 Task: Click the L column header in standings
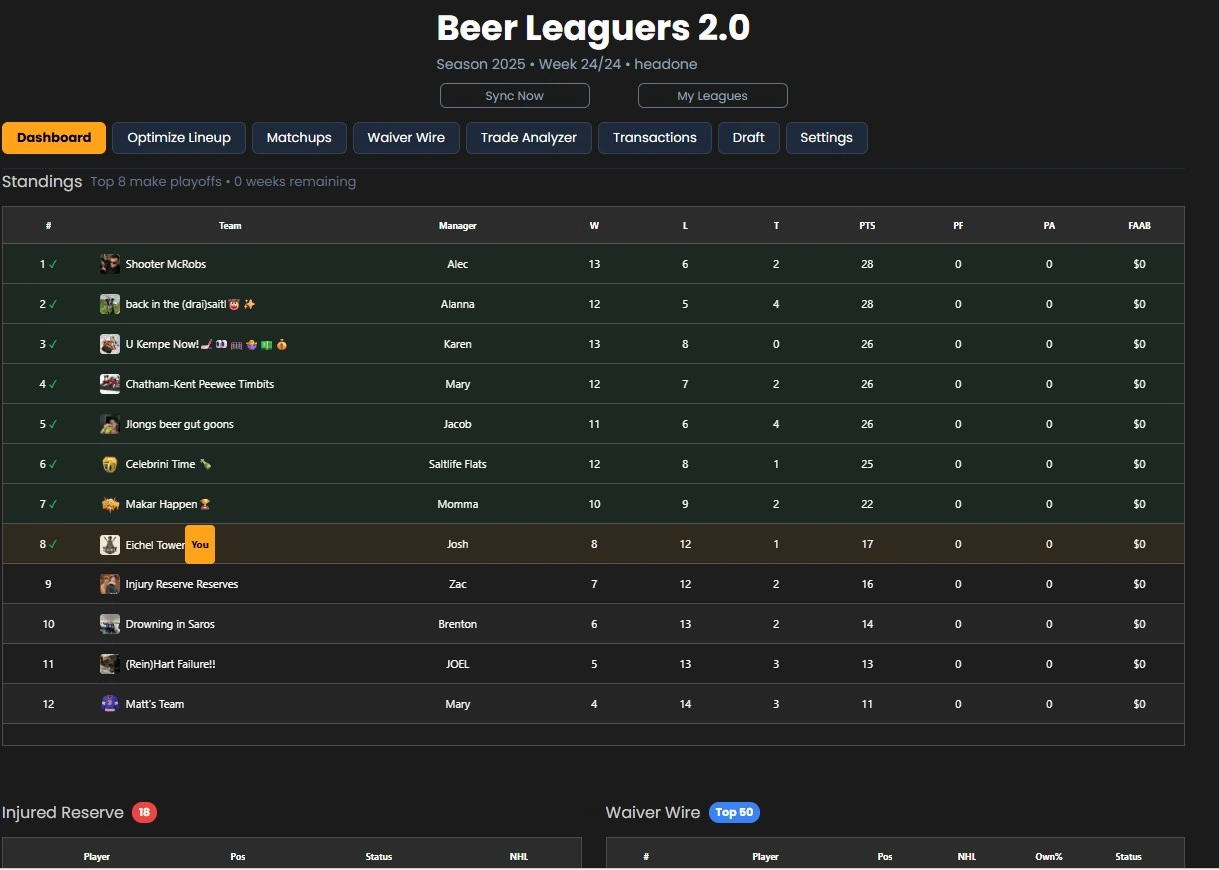tap(685, 226)
